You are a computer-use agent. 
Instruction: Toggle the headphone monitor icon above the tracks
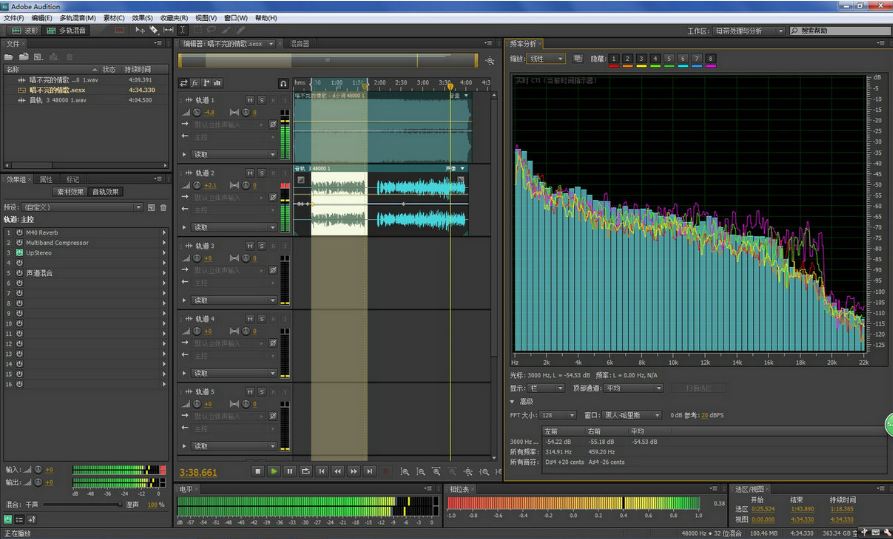click(283, 84)
